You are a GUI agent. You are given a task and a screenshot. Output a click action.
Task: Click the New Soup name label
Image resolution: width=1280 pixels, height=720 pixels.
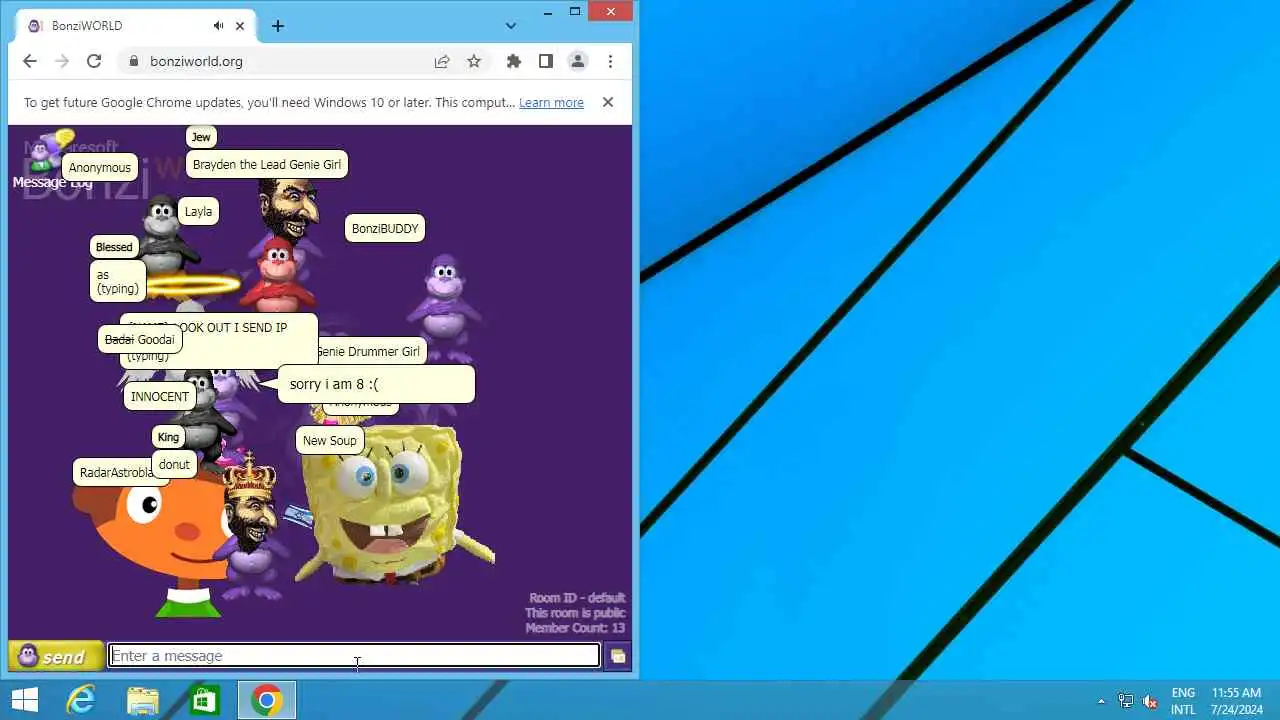[x=329, y=440]
